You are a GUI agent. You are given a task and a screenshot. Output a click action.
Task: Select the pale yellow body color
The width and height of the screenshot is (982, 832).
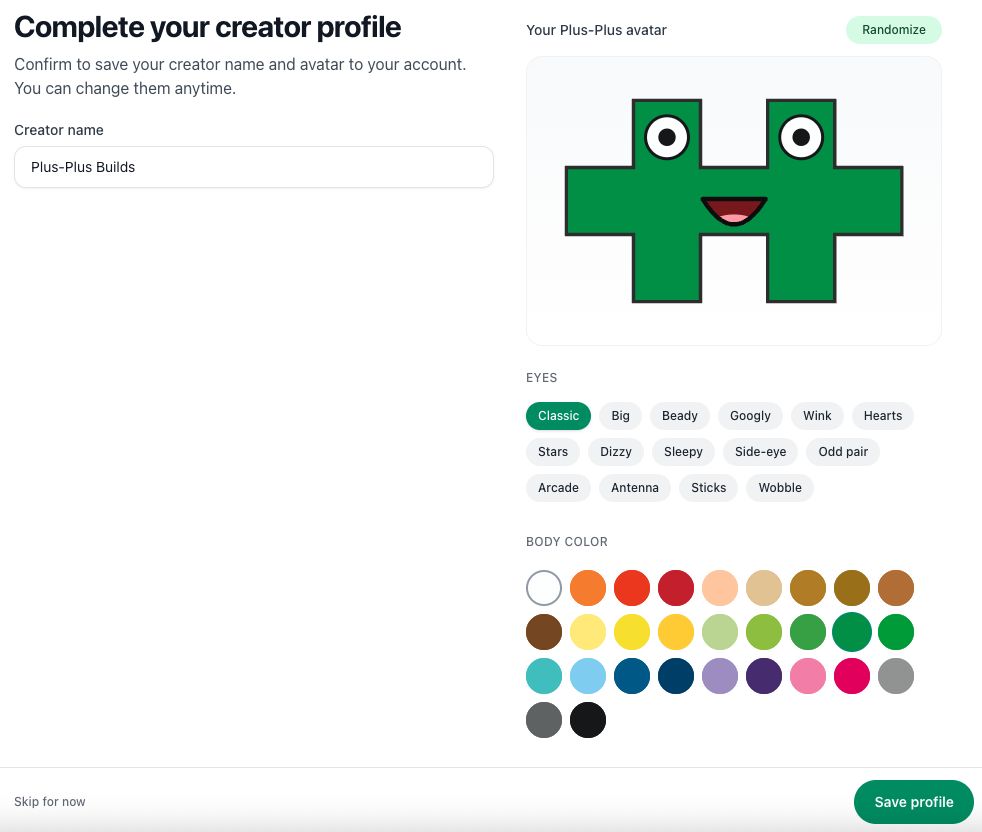[587, 632]
